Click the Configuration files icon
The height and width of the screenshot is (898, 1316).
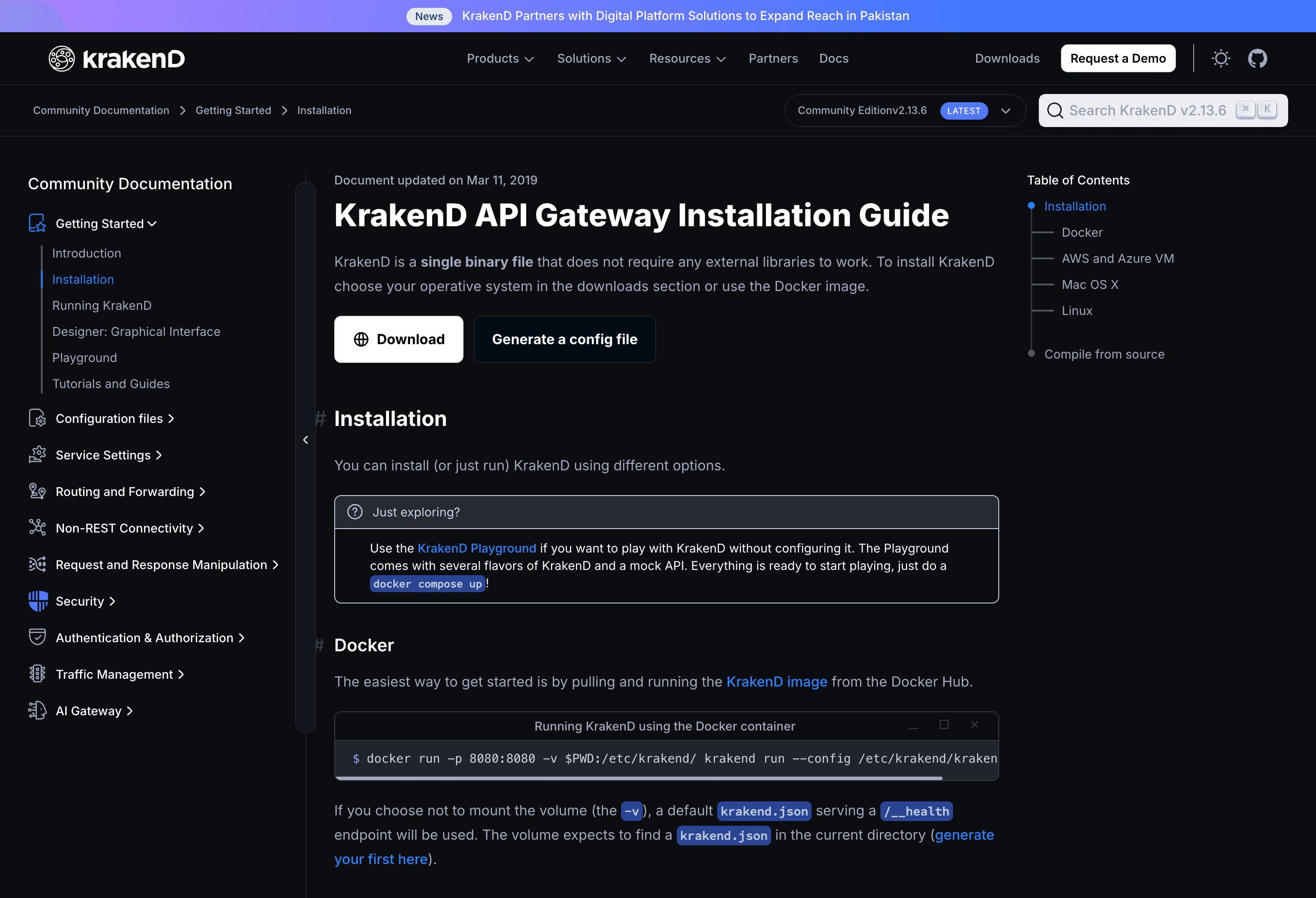click(x=37, y=419)
